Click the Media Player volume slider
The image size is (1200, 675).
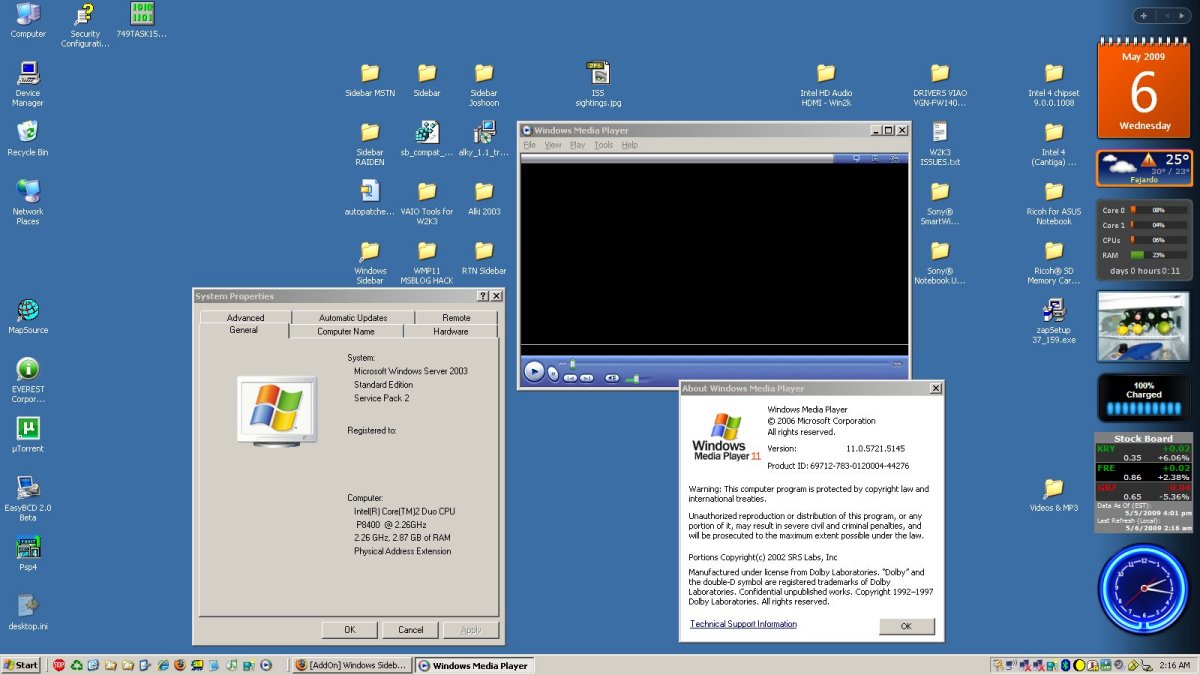tap(637, 379)
